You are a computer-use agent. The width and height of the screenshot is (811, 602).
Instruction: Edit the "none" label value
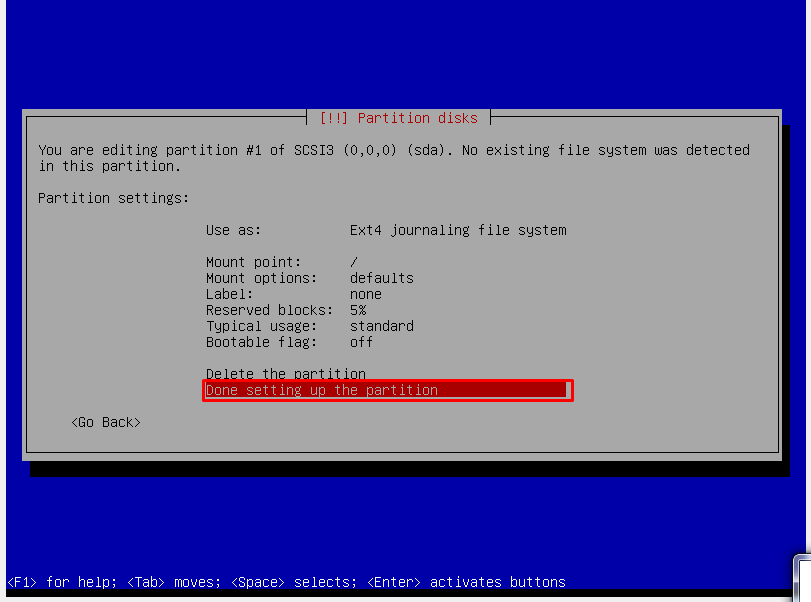365,294
